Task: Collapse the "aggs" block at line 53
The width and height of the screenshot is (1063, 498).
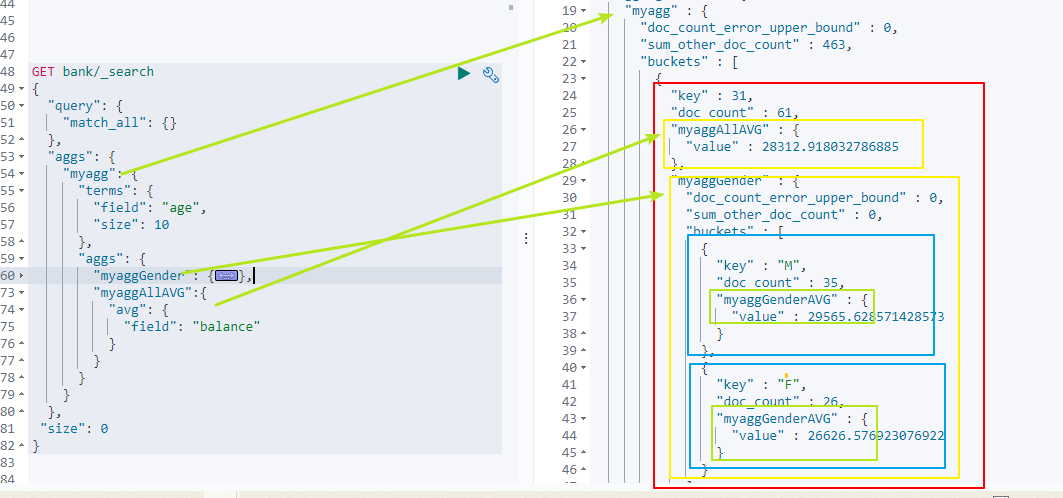Action: coord(23,157)
